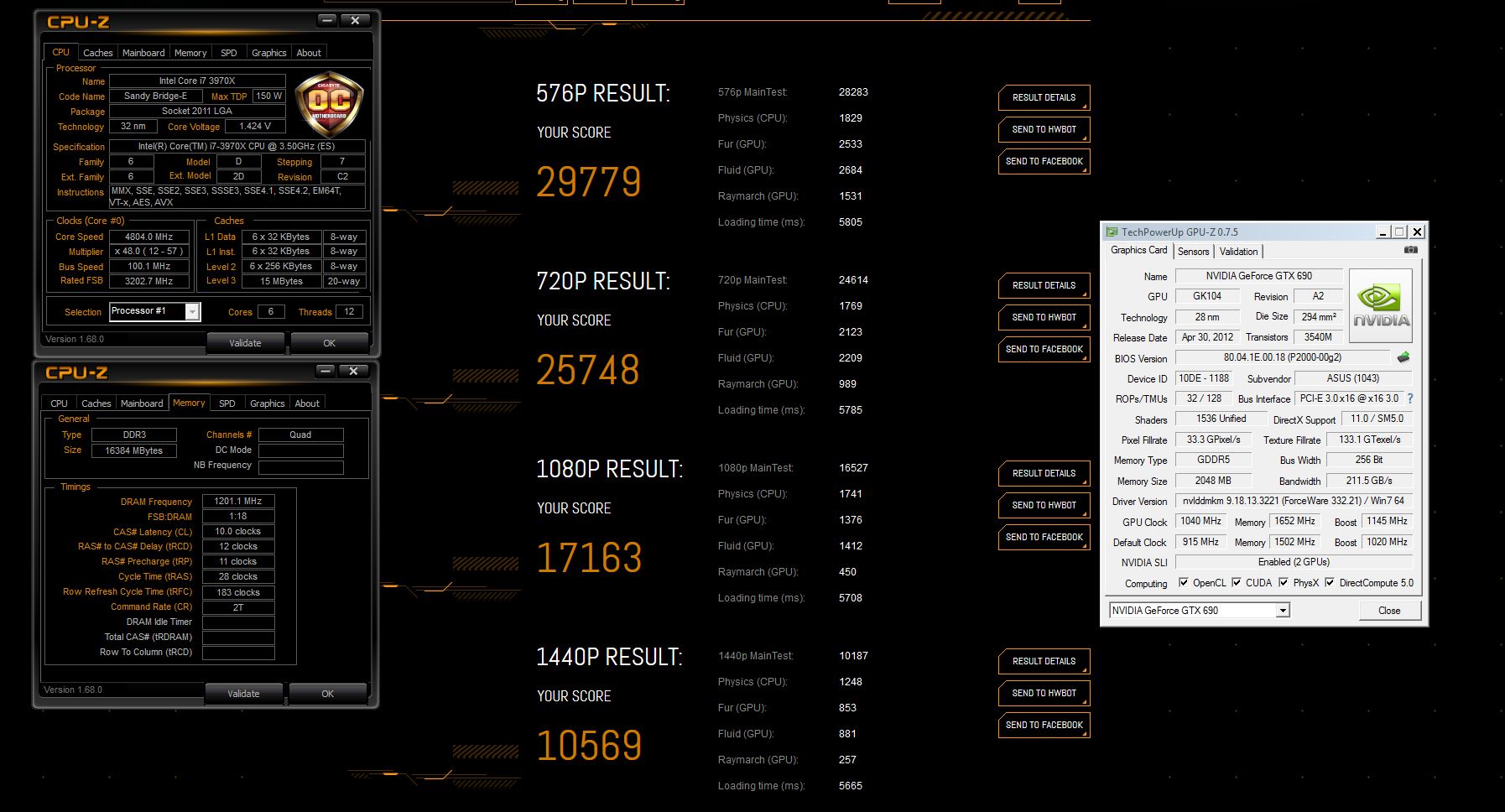Click the NVIDIA SLI Enabled (2 GPUs) field
The height and width of the screenshot is (812, 1505).
click(1294, 562)
